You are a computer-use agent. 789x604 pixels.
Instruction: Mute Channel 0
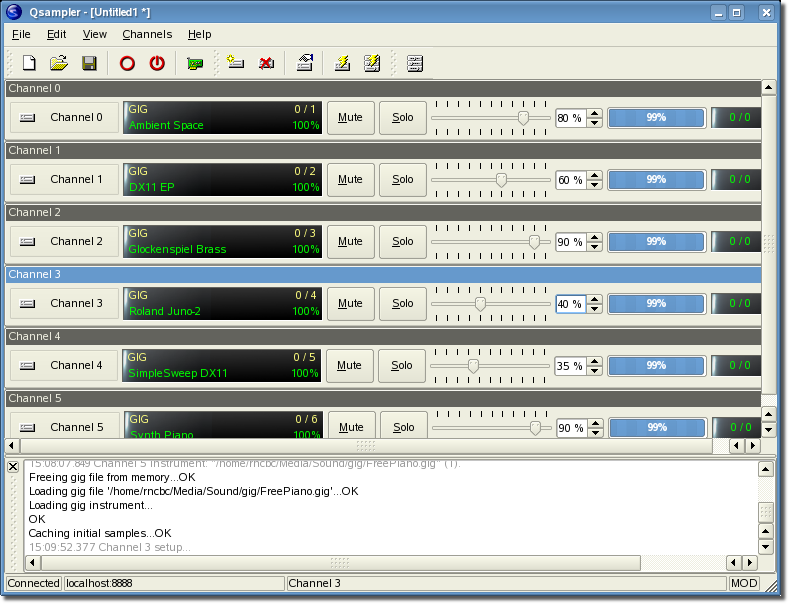[x=350, y=118]
